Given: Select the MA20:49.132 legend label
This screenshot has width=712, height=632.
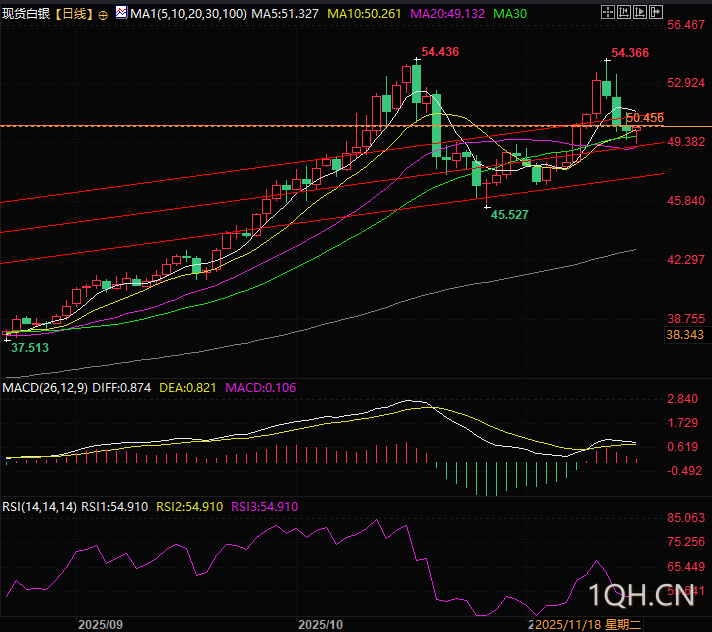Looking at the screenshot, I should tap(447, 14).
